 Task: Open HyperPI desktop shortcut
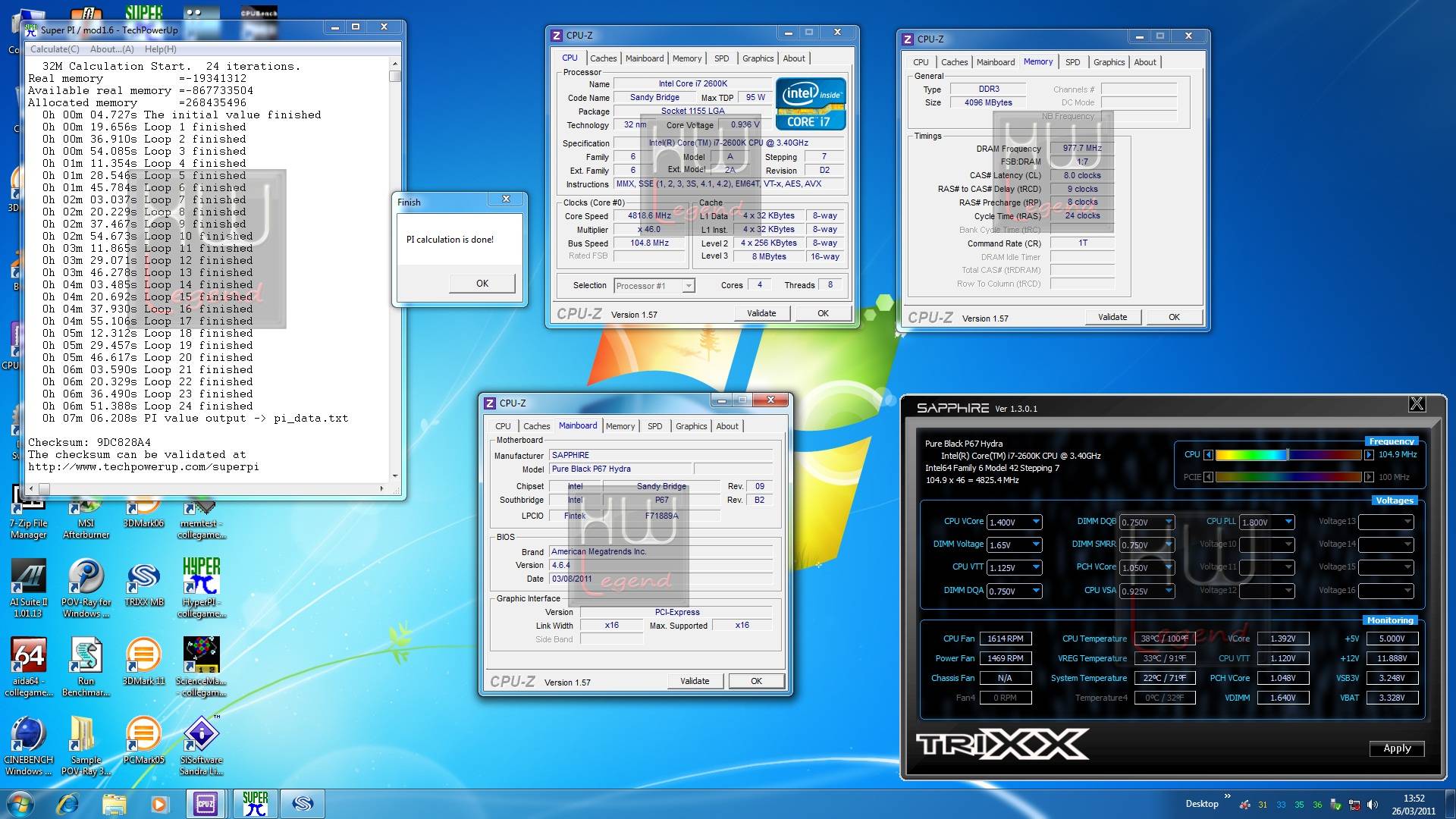pos(202,588)
